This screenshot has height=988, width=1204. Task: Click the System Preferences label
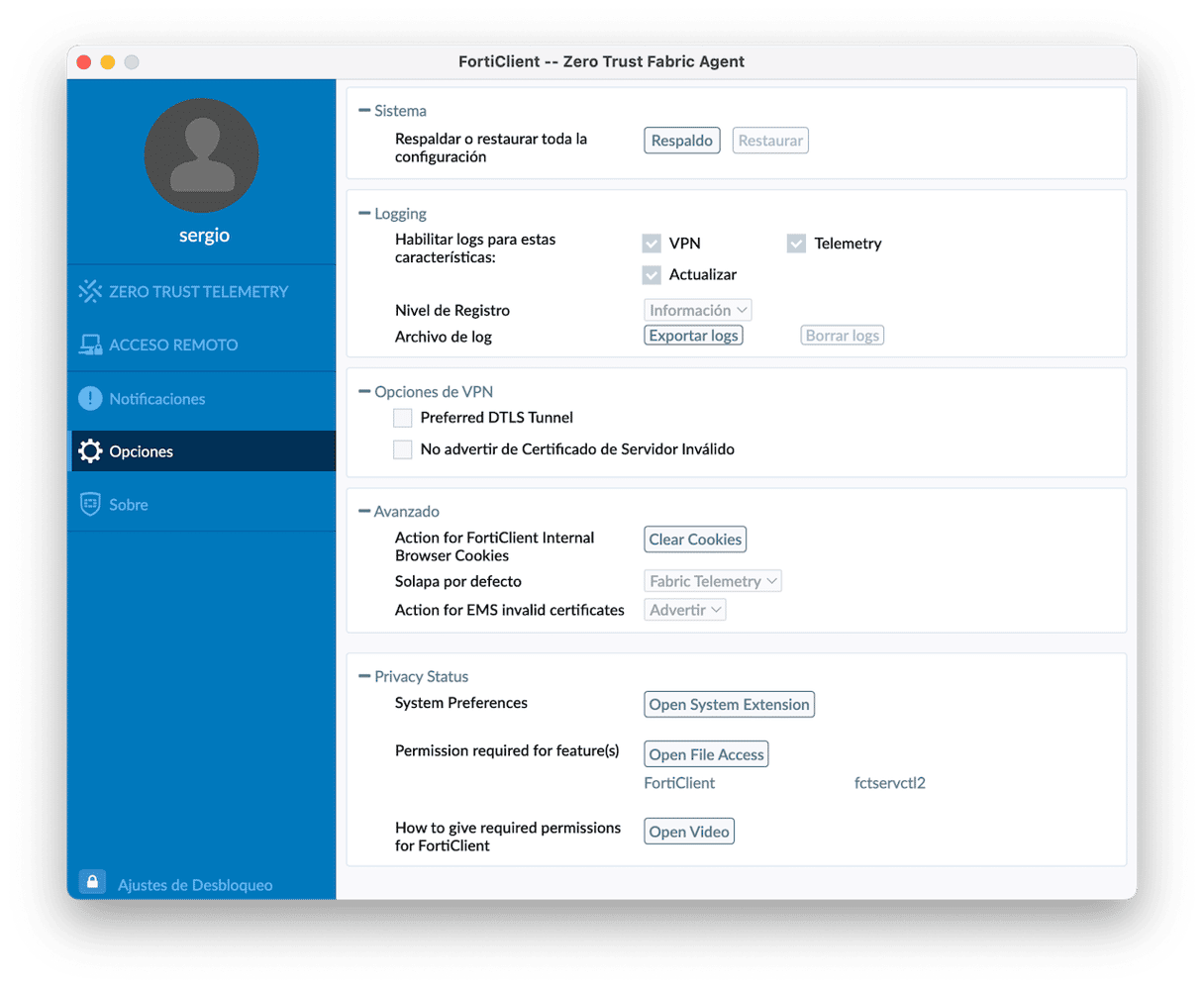pos(461,703)
